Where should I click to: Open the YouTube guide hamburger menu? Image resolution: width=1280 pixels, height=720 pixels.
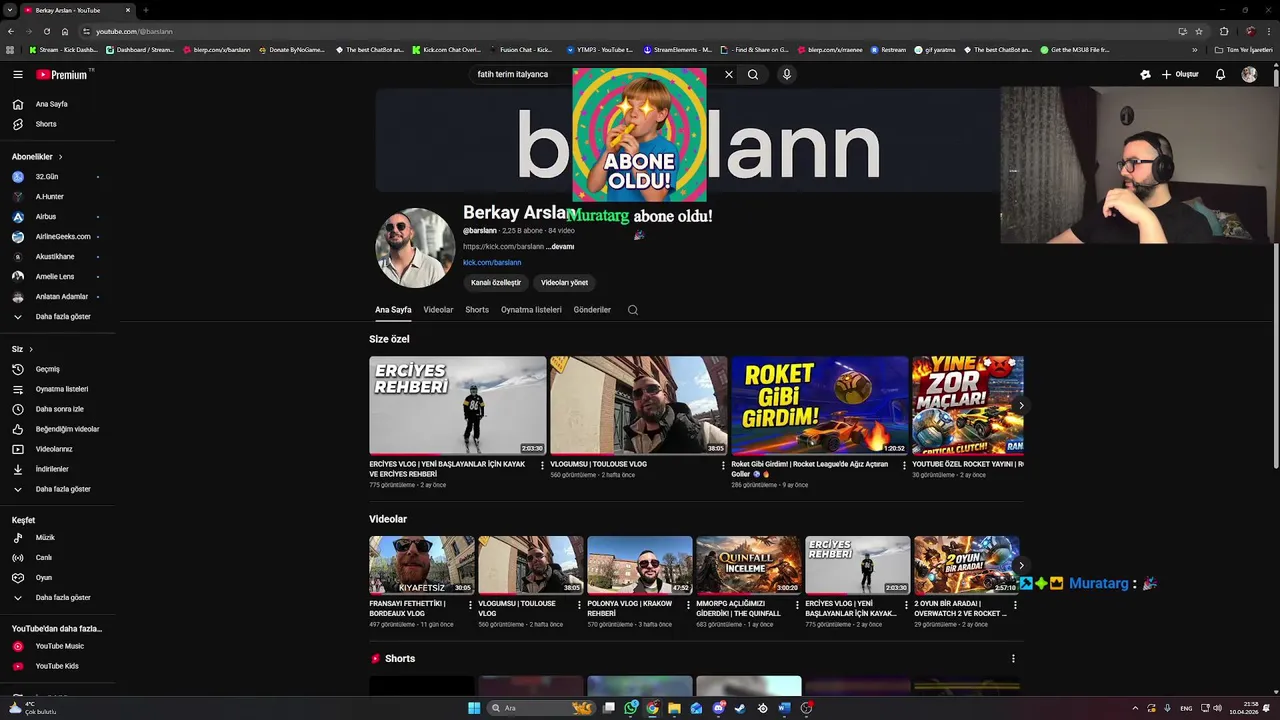17,74
